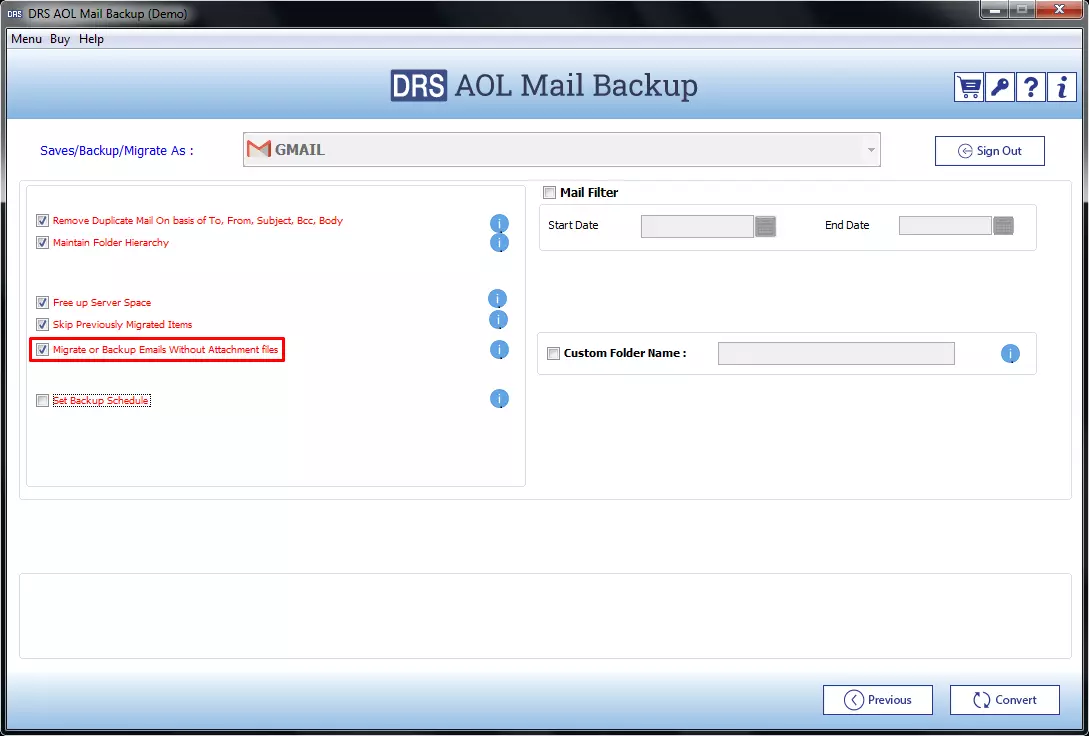Click the 'Saves/Backup/Migrate As :' label
The height and width of the screenshot is (736, 1089).
coord(117,151)
